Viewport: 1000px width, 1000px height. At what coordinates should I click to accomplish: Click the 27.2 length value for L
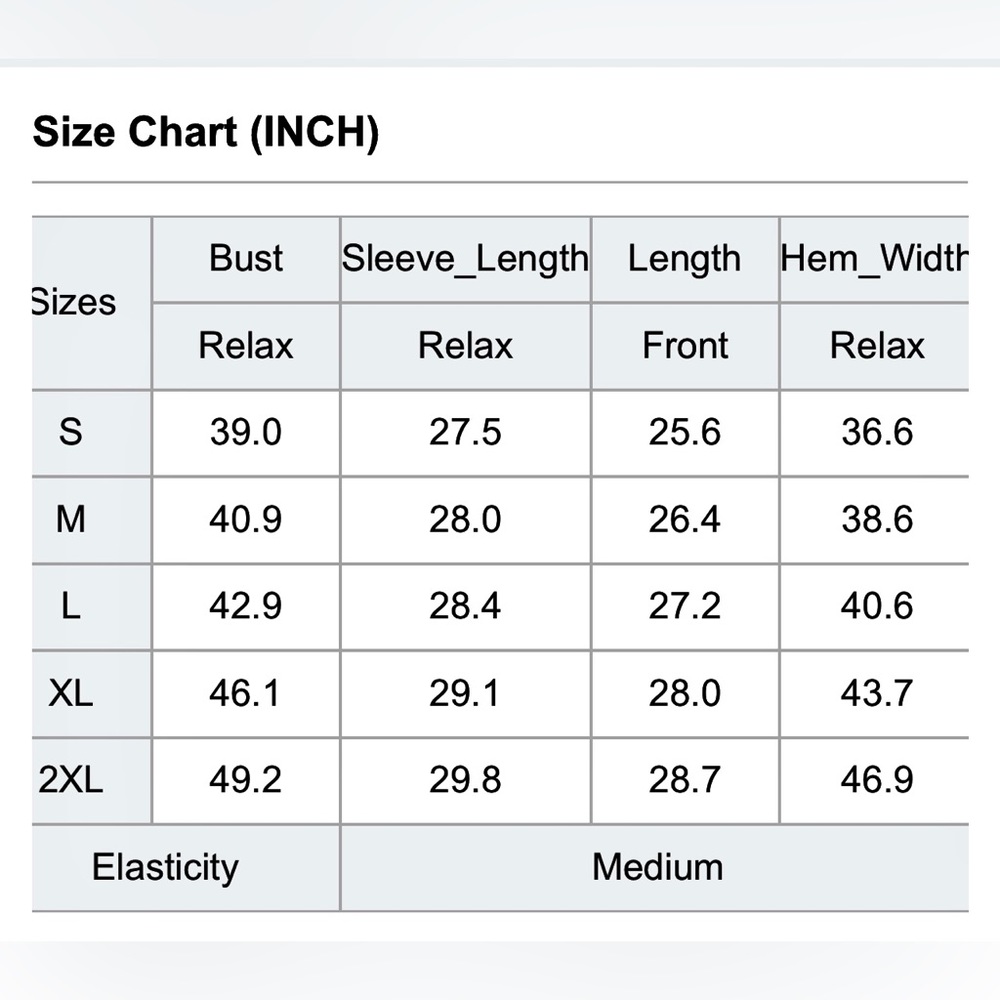685,606
